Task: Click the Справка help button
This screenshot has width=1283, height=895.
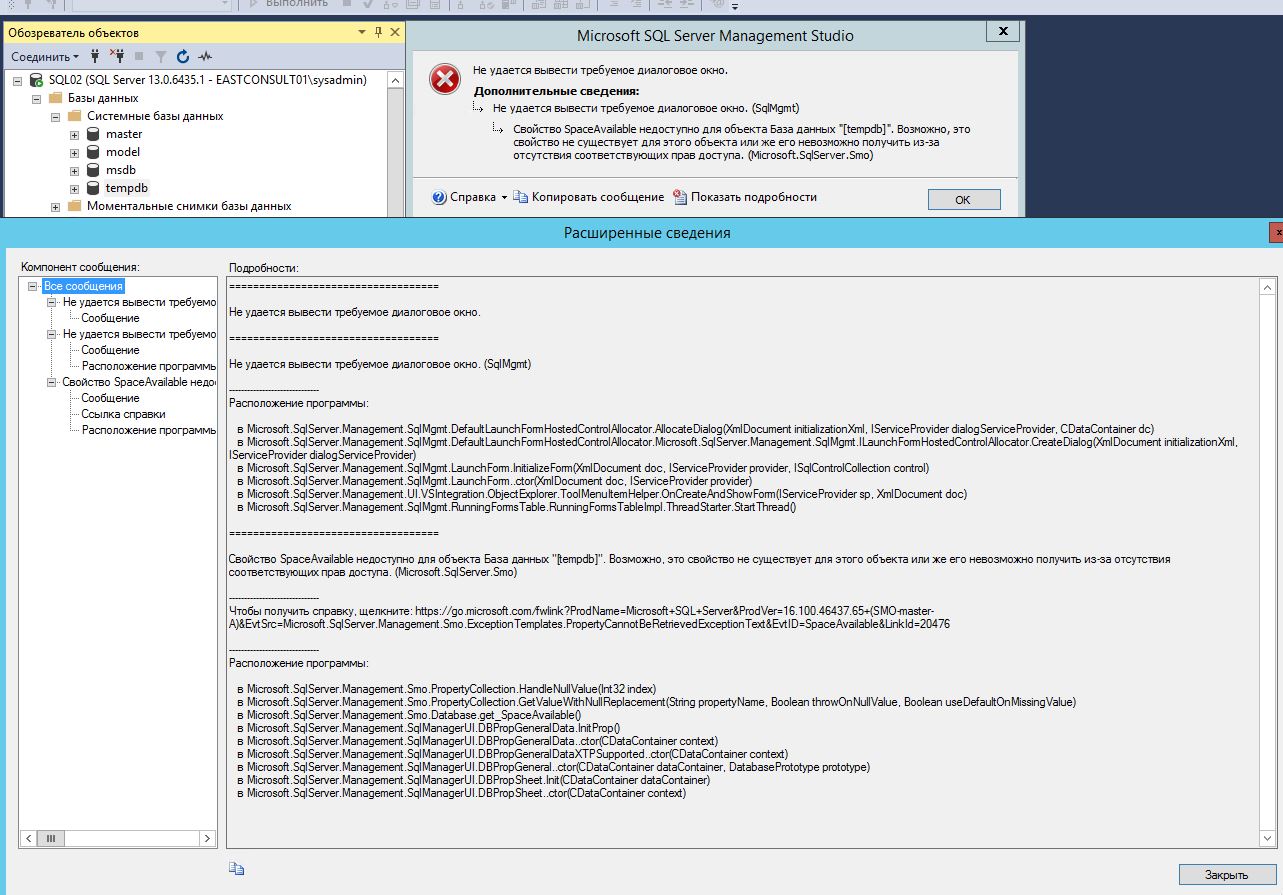Action: pyautogui.click(x=464, y=197)
